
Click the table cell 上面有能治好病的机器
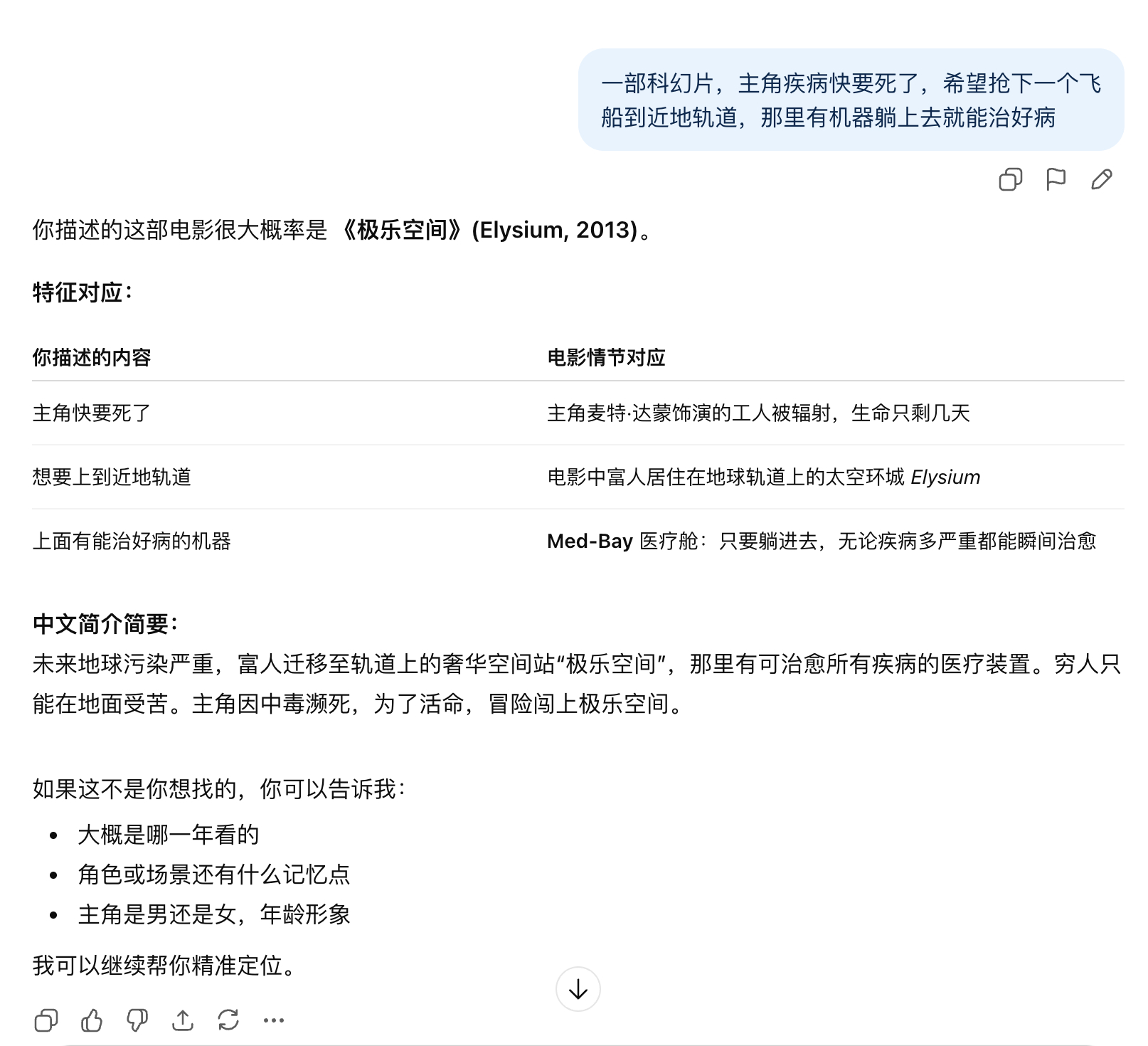pyautogui.click(x=132, y=541)
